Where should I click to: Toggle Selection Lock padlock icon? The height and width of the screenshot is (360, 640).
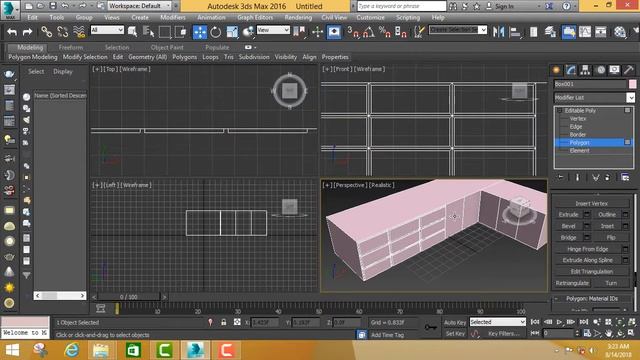point(224,322)
